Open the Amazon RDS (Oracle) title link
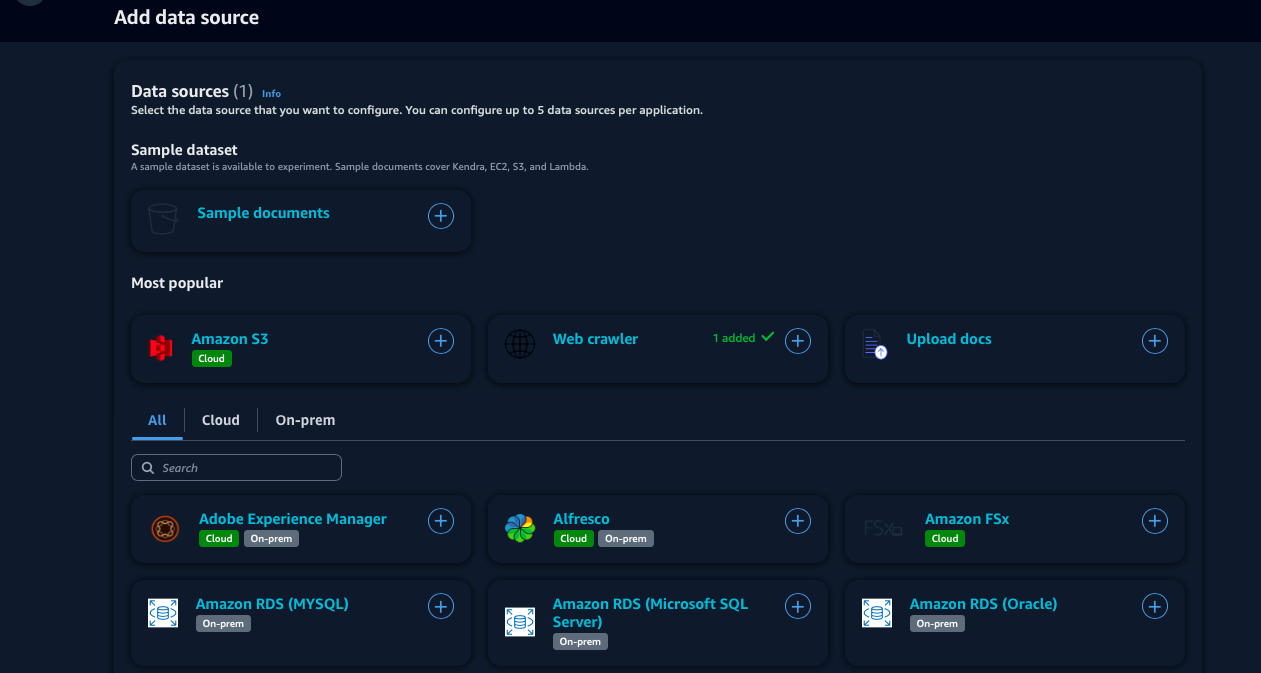This screenshot has width=1261, height=673. pos(983,604)
